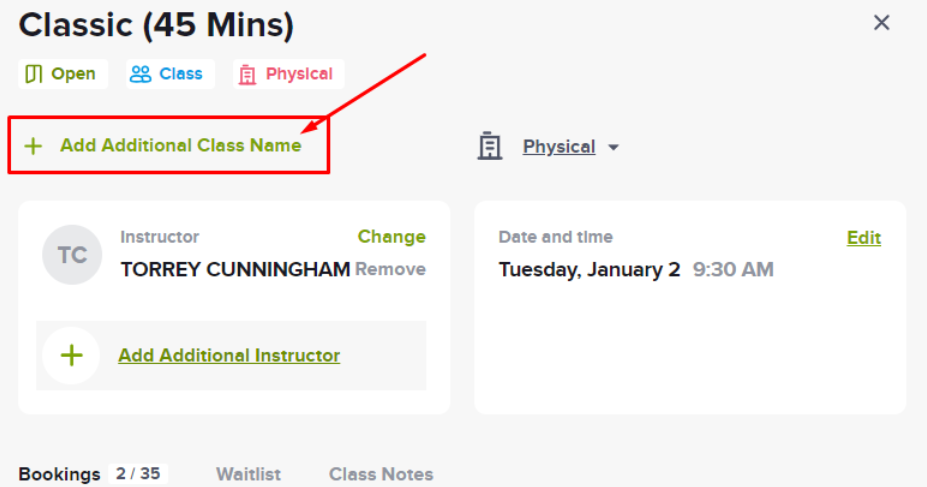Click the door icon on the Open tag
Screen dimensions: 927x487
point(34,74)
